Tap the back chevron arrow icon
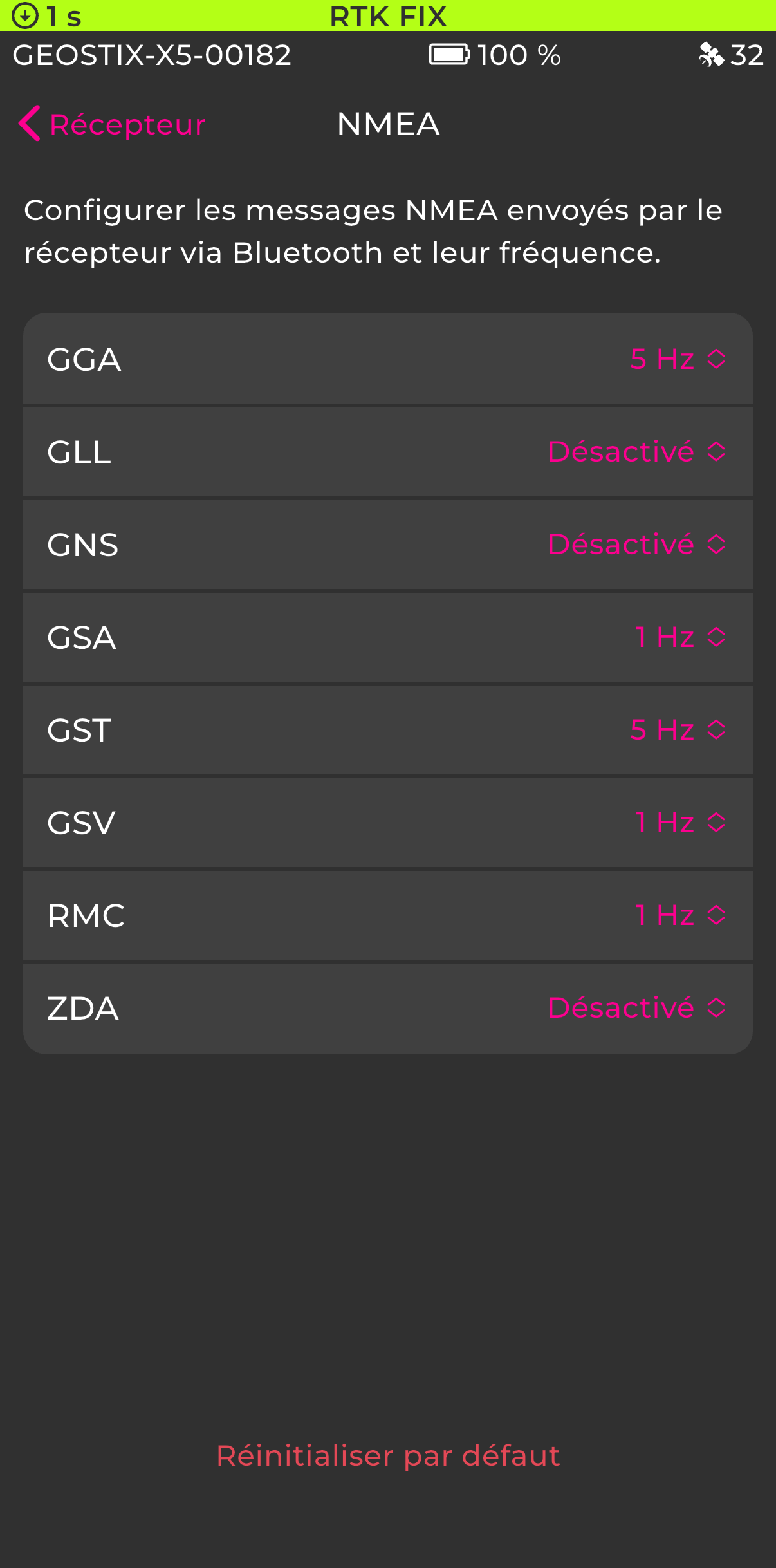Image resolution: width=776 pixels, height=1568 pixels. 30,123
